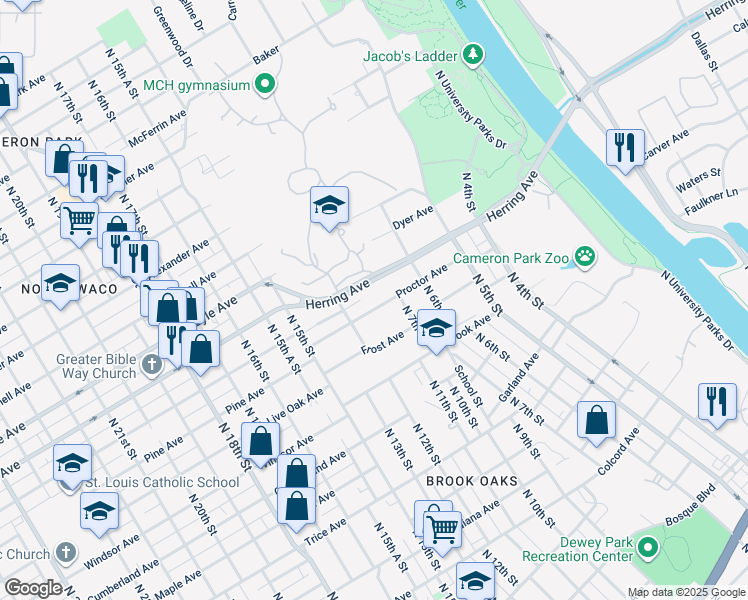The width and height of the screenshot is (748, 600).
Task: Open the shopping bag marker under the Cameron Park label
Action: pos(63,159)
